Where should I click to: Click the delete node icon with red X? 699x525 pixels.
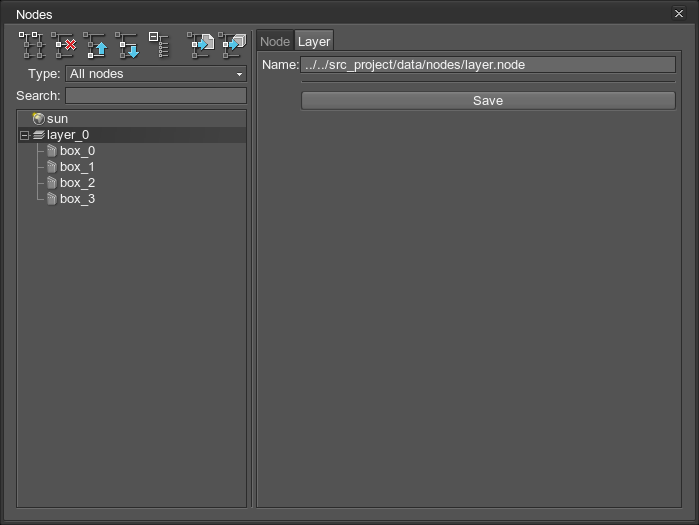point(64,45)
